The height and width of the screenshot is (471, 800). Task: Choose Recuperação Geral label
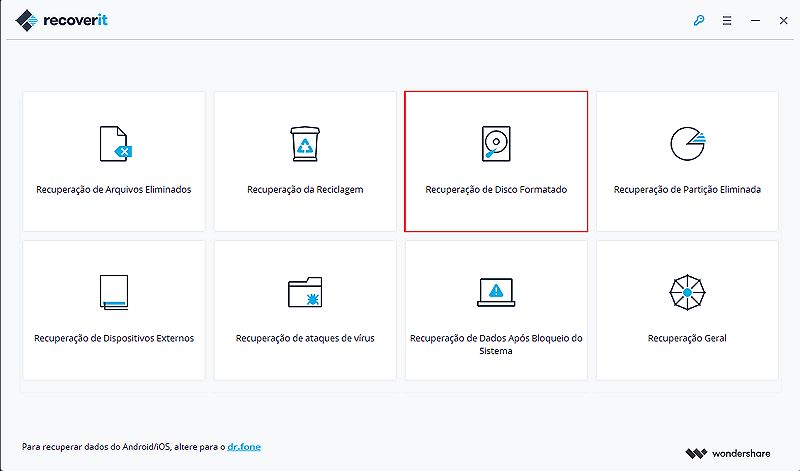687,338
